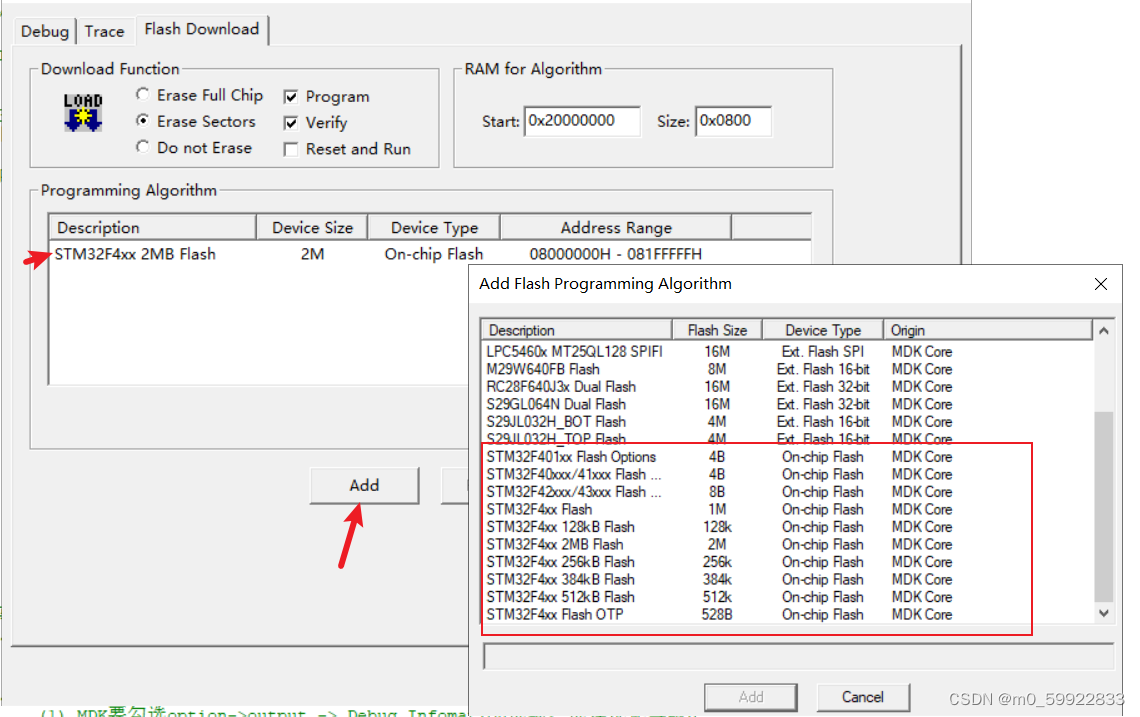Select the Erase Full Chip option
The height and width of the screenshot is (717, 1140).
coord(143,95)
